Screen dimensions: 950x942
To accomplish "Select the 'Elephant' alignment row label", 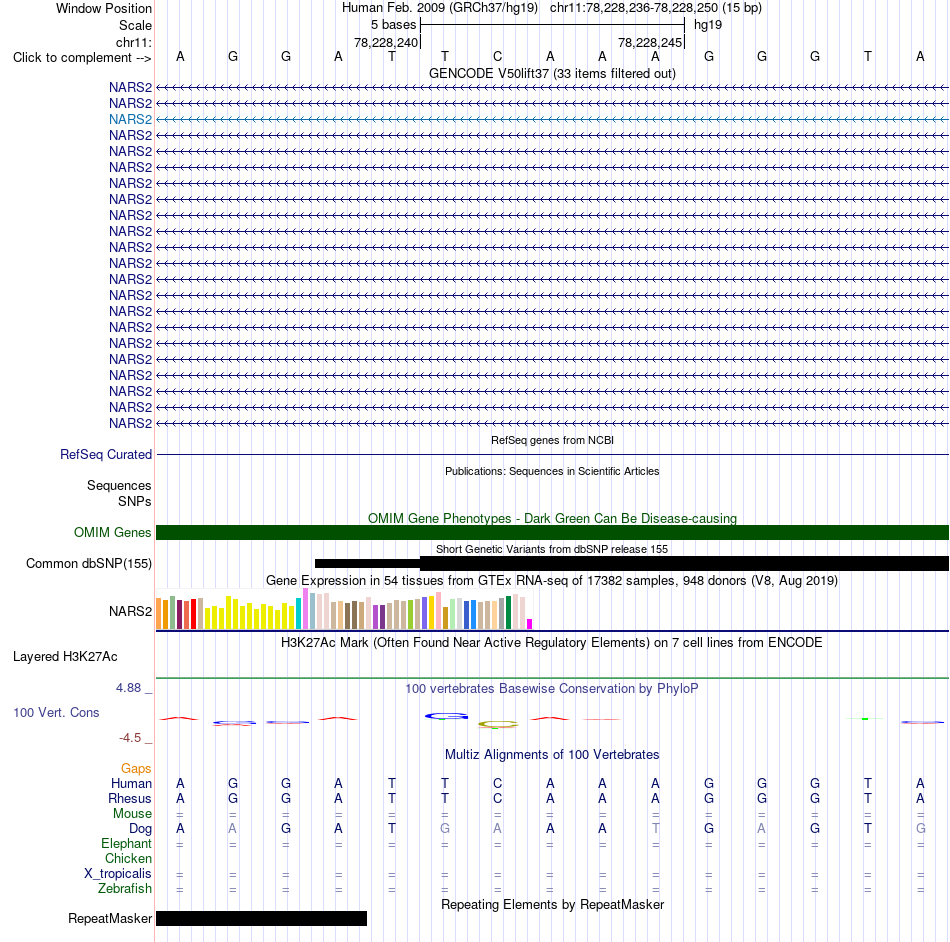I will pos(126,843).
